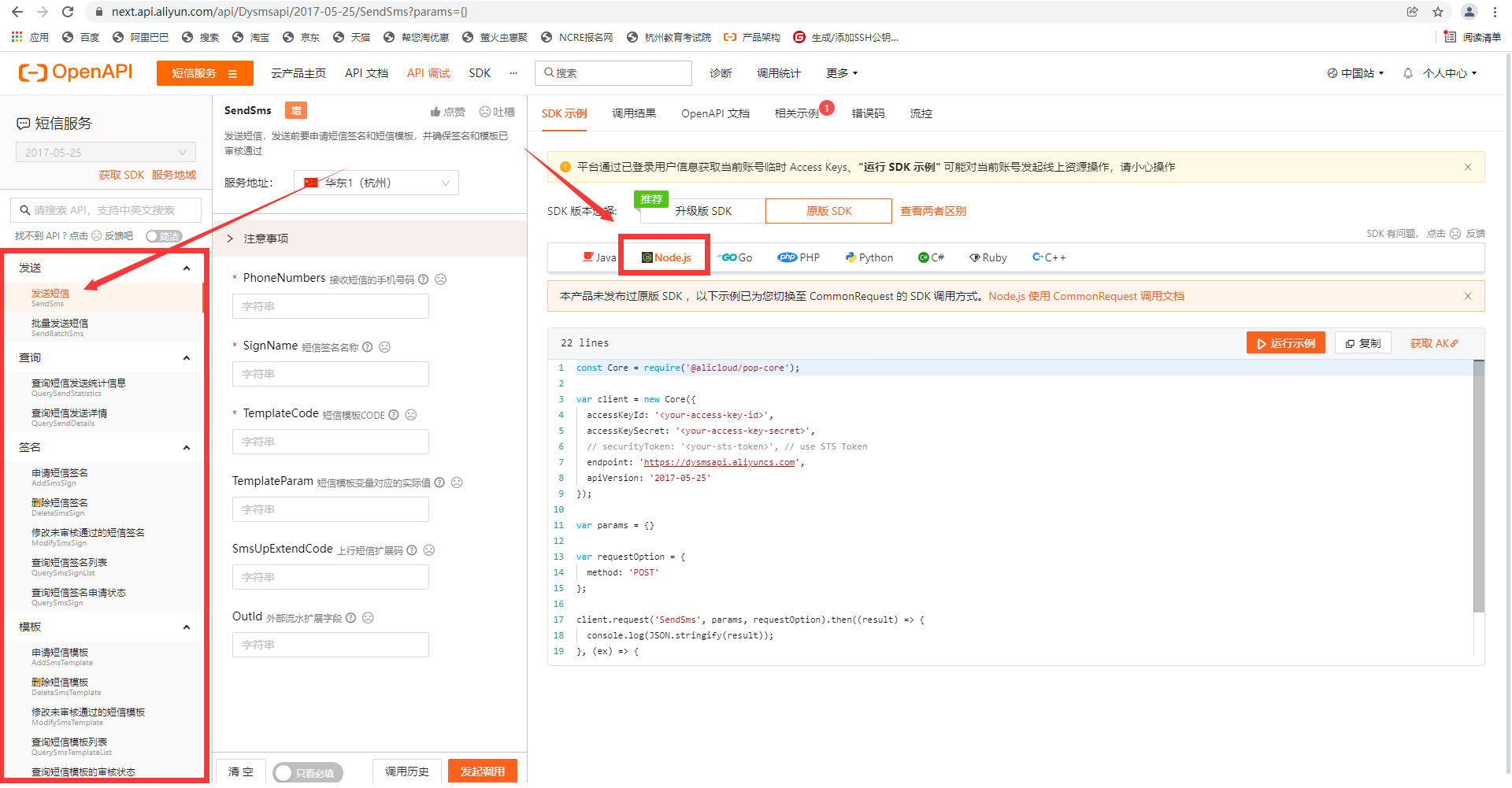Image resolution: width=1512 pixels, height=788 pixels.
Task: Click the 清空 button
Action: pos(241,771)
